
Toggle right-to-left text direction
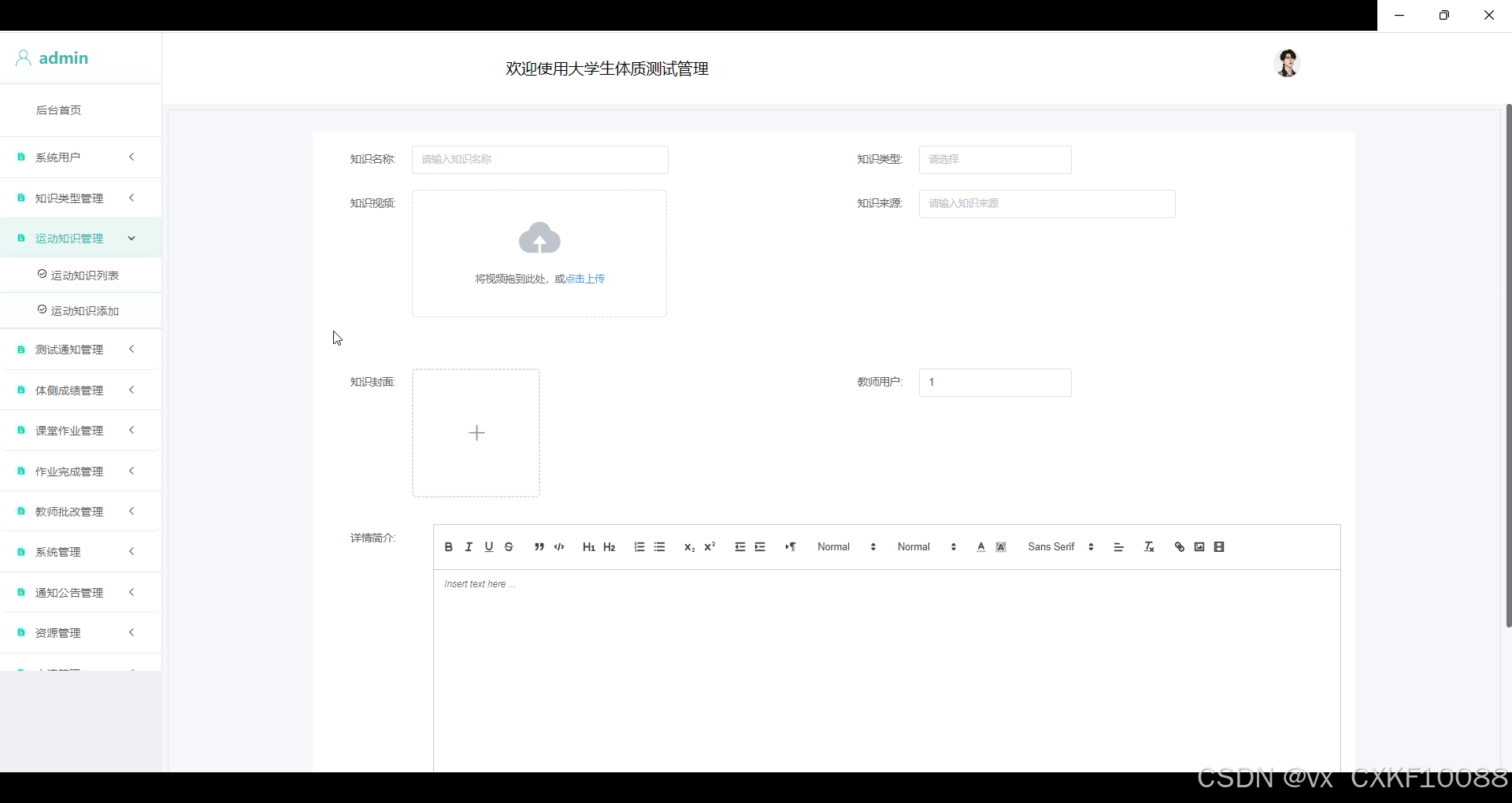click(790, 547)
